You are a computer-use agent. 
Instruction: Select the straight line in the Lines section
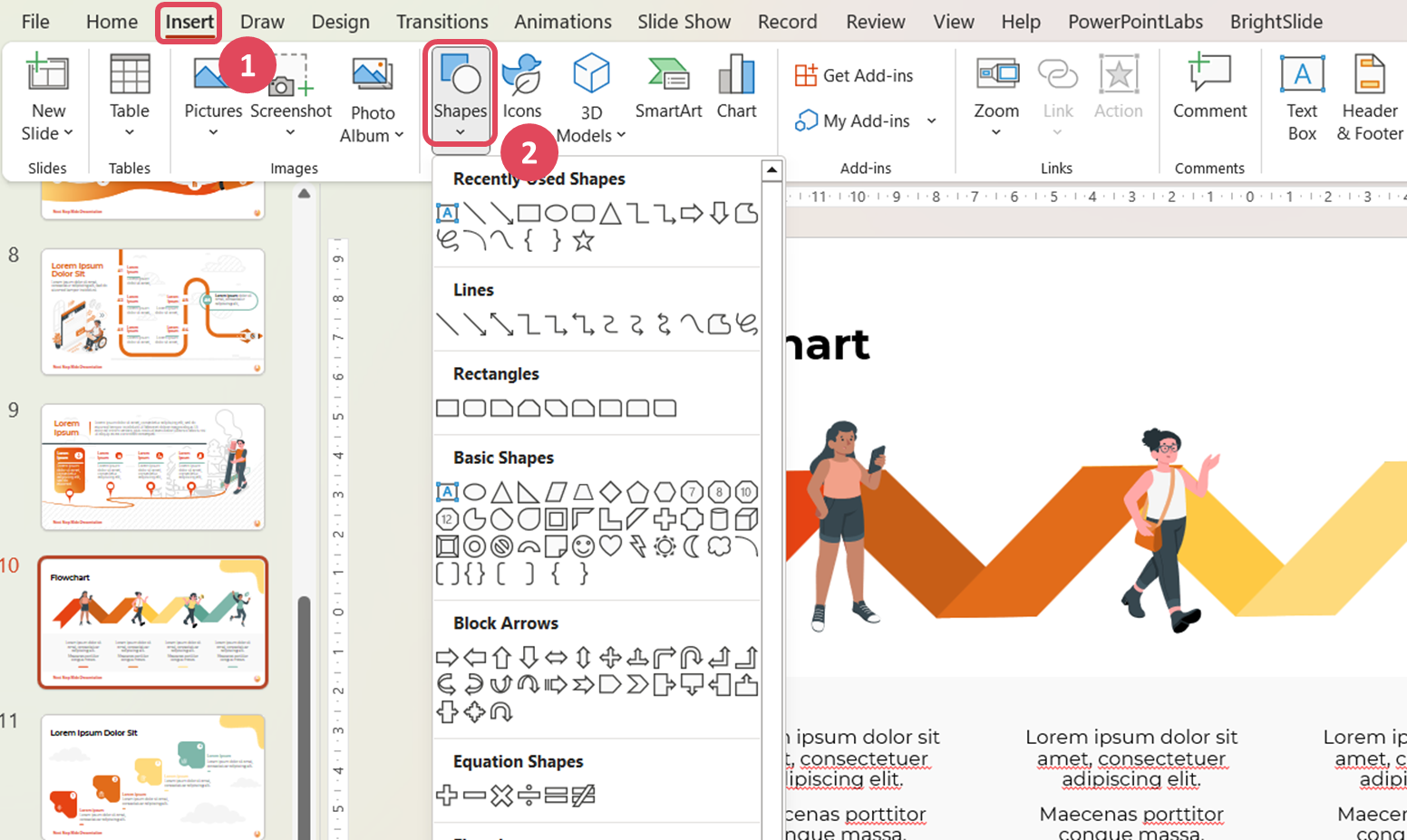pyautogui.click(x=447, y=323)
